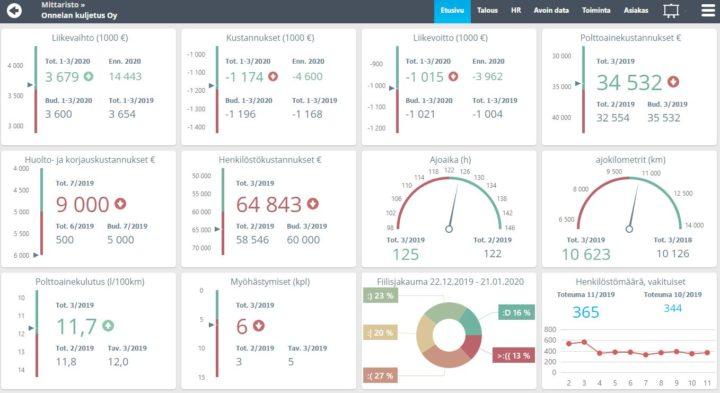
Task: Click the Henkilöstökustannukset bar marker arrow
Action: (x=217, y=229)
